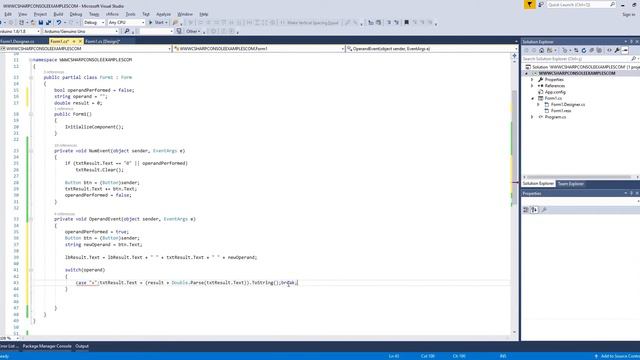Screen dimensions: 640x360
Task: Toggle Show All Files in Solution Explorer
Action: click(x=599, y=51)
